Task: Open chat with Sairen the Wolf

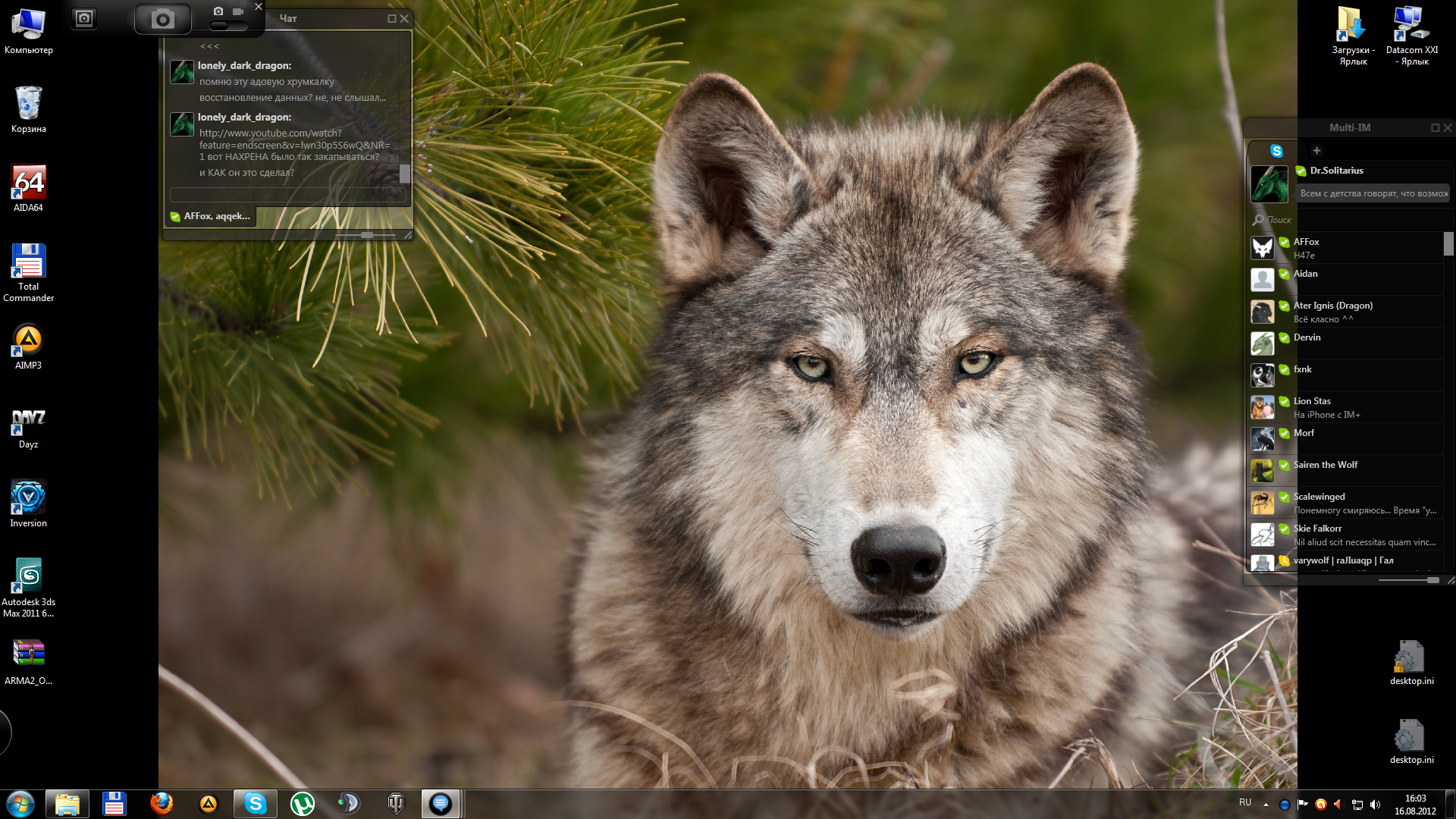Action: (1326, 465)
